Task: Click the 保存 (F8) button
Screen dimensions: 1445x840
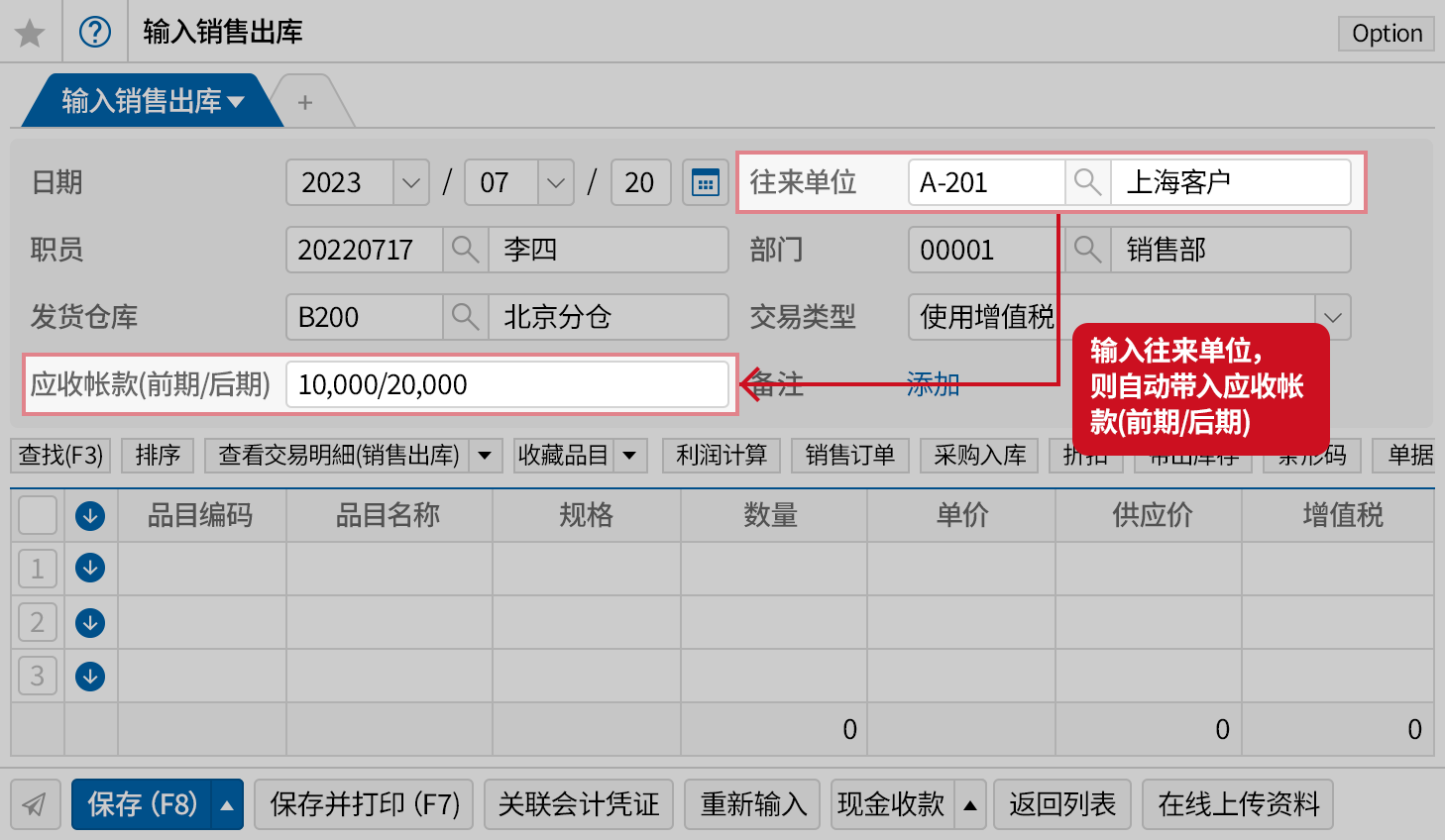Action: click(x=142, y=804)
